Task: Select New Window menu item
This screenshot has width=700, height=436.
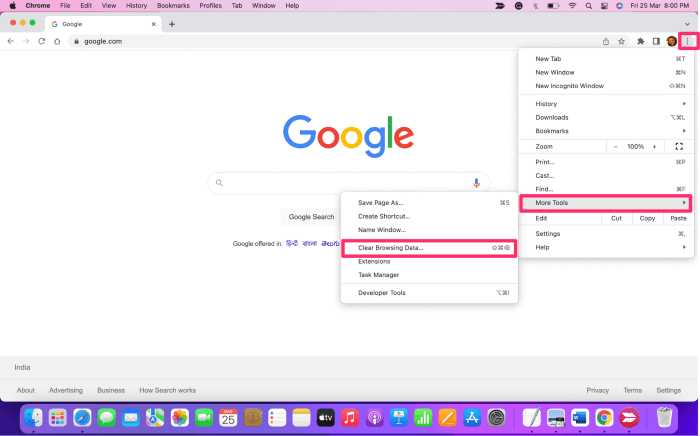Action: pos(606,72)
